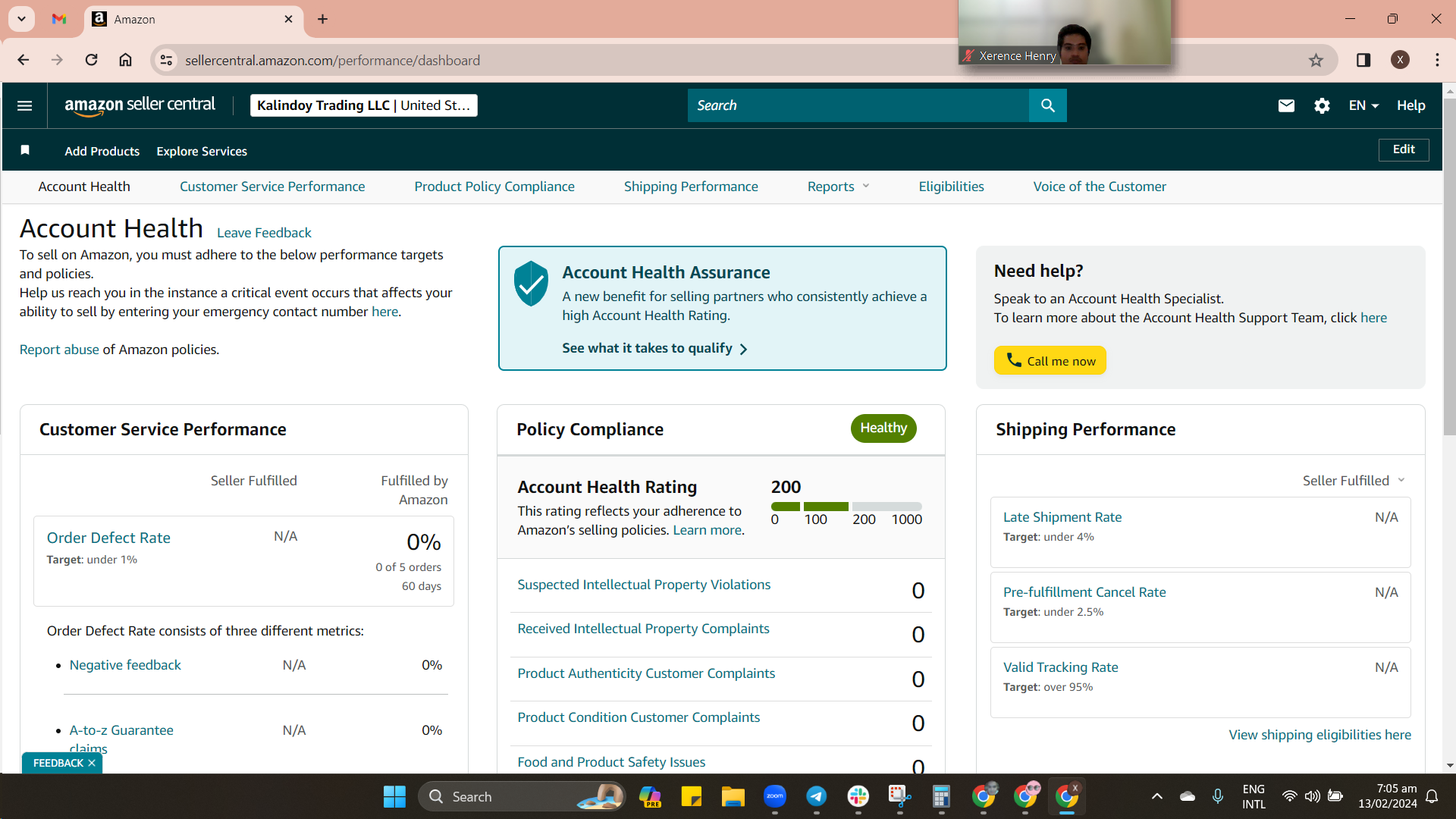Viewport: 1456px width, 819px height.
Task: Open Calculator from the taskbar
Action: click(941, 796)
